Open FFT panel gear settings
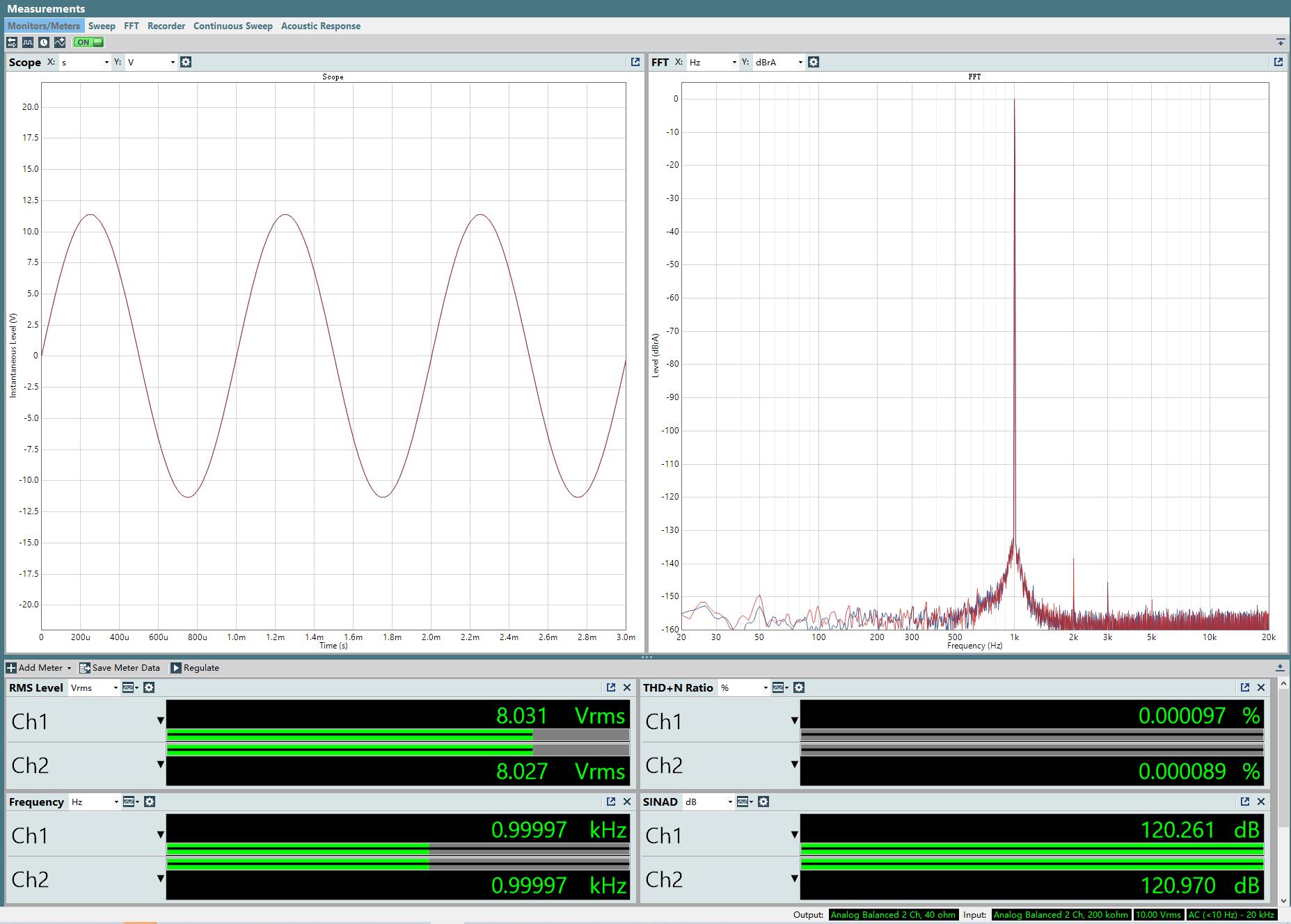1291x924 pixels. (814, 62)
